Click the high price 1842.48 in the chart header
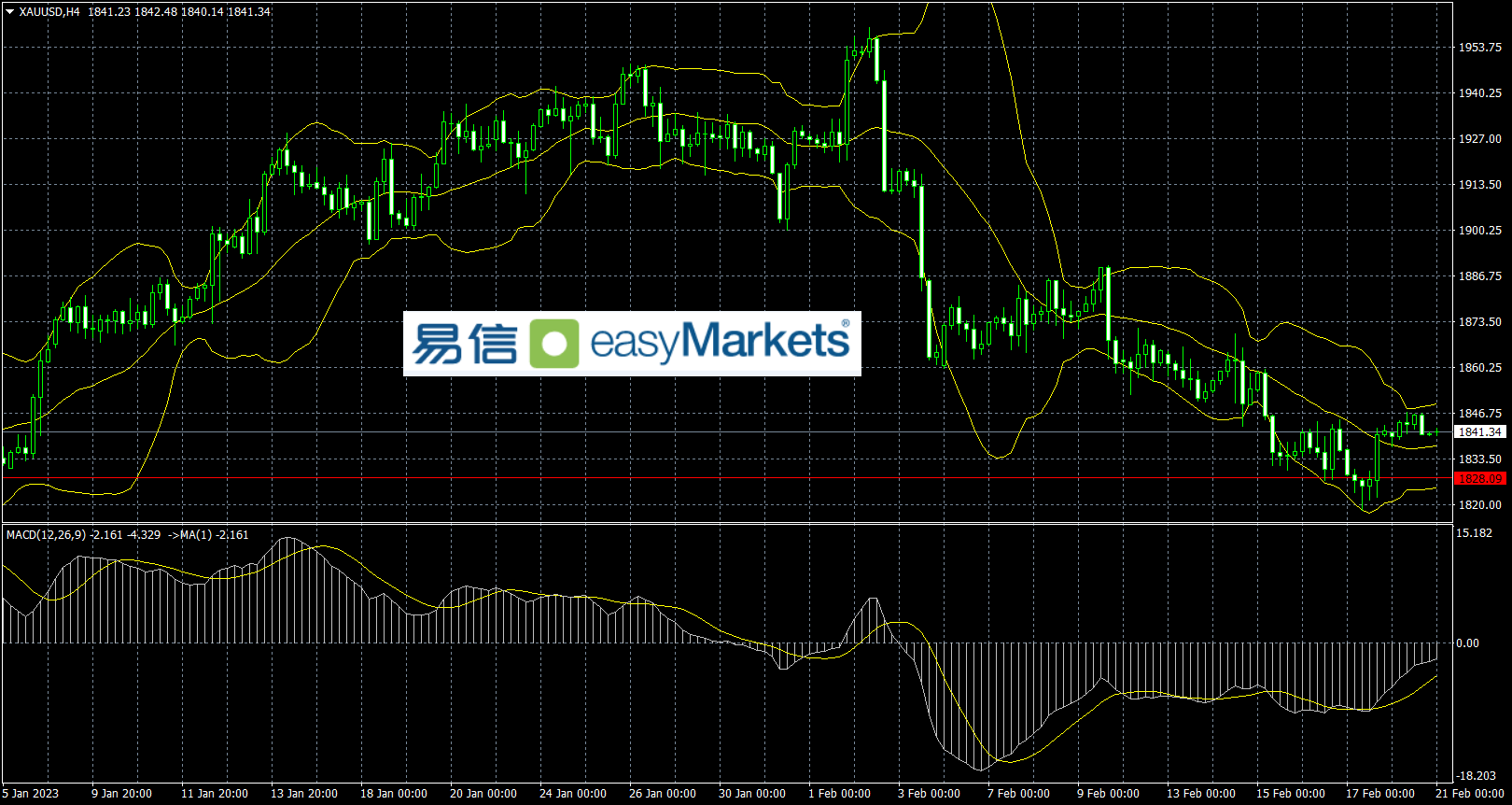This screenshot has width=1512, height=805. point(156,12)
